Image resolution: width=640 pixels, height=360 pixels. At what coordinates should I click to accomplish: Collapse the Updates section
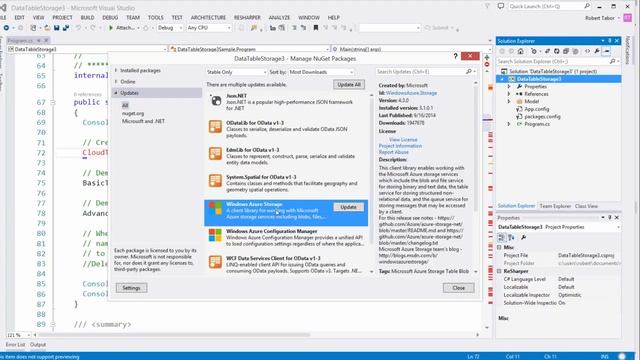pos(116,93)
